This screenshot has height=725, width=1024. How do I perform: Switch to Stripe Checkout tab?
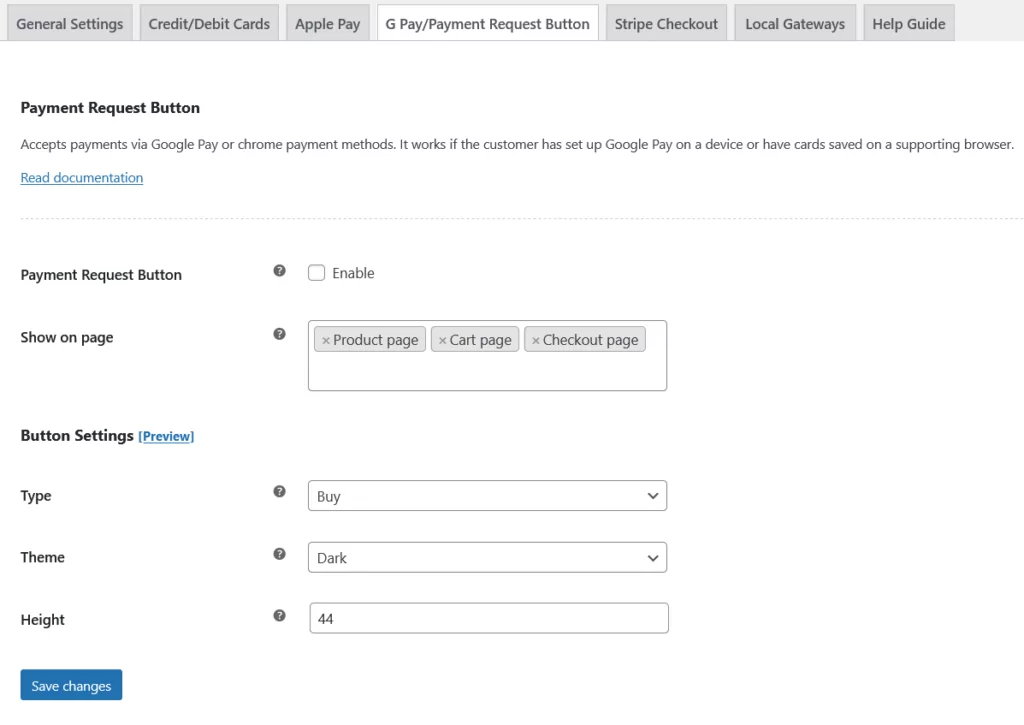[x=666, y=24]
